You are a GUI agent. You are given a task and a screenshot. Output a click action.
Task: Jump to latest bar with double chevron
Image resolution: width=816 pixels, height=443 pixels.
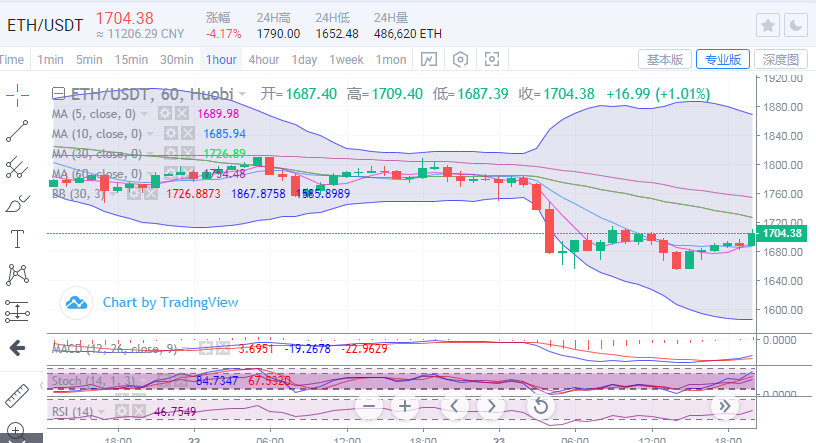(725, 406)
